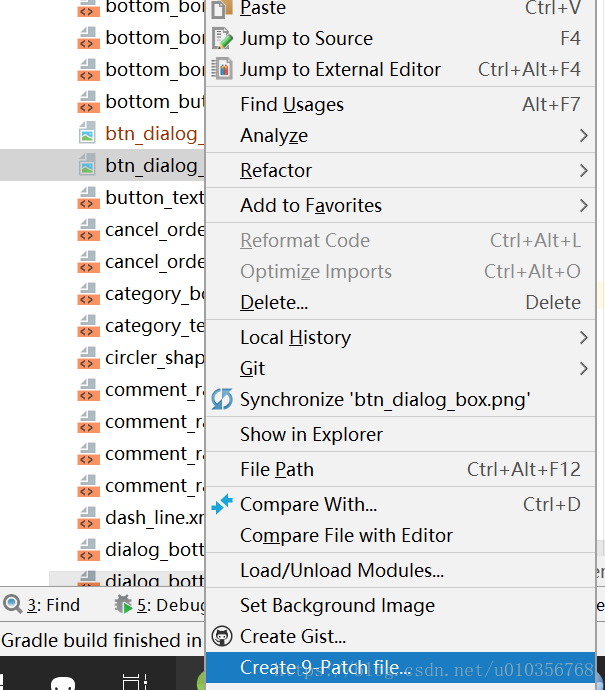The height and width of the screenshot is (690, 605).
Task: Click the XML icon beside category_te file
Action: click(88, 326)
